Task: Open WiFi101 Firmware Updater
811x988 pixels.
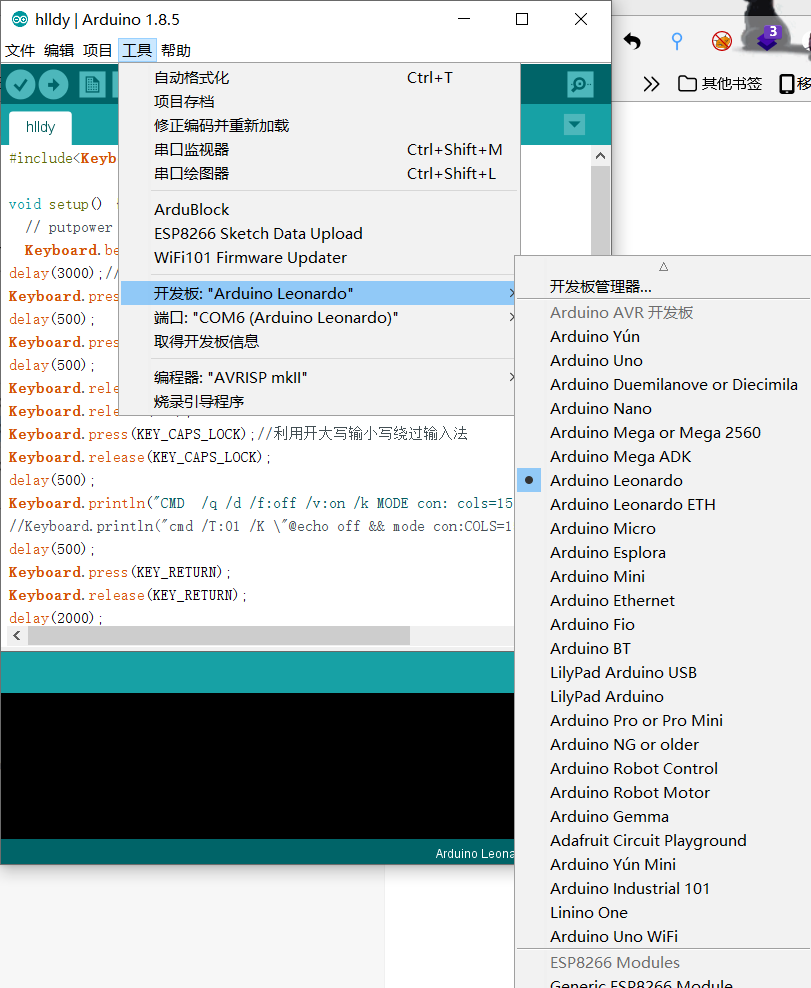Action: [x=319, y=257]
